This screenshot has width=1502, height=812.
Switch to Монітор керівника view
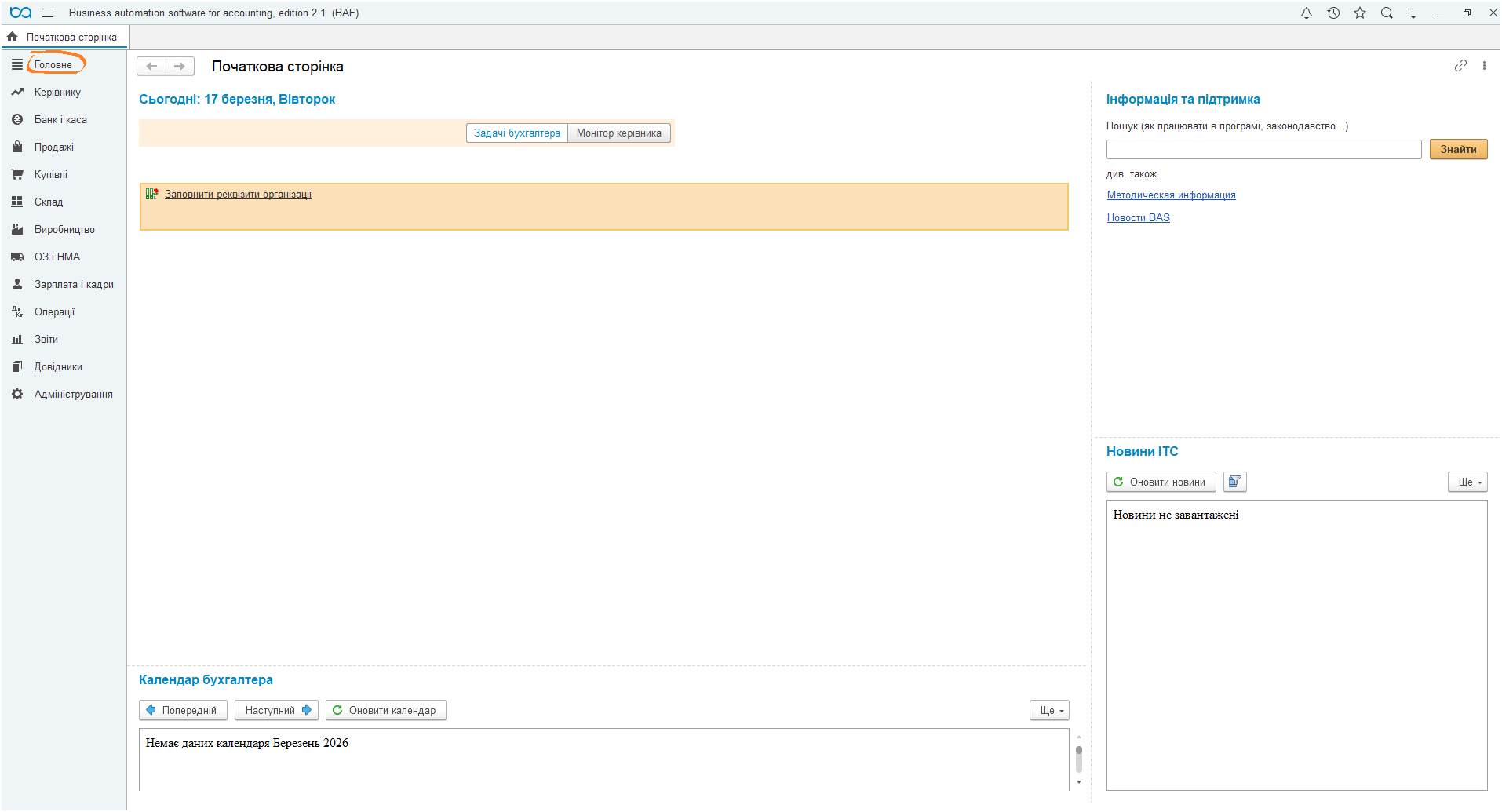click(618, 133)
